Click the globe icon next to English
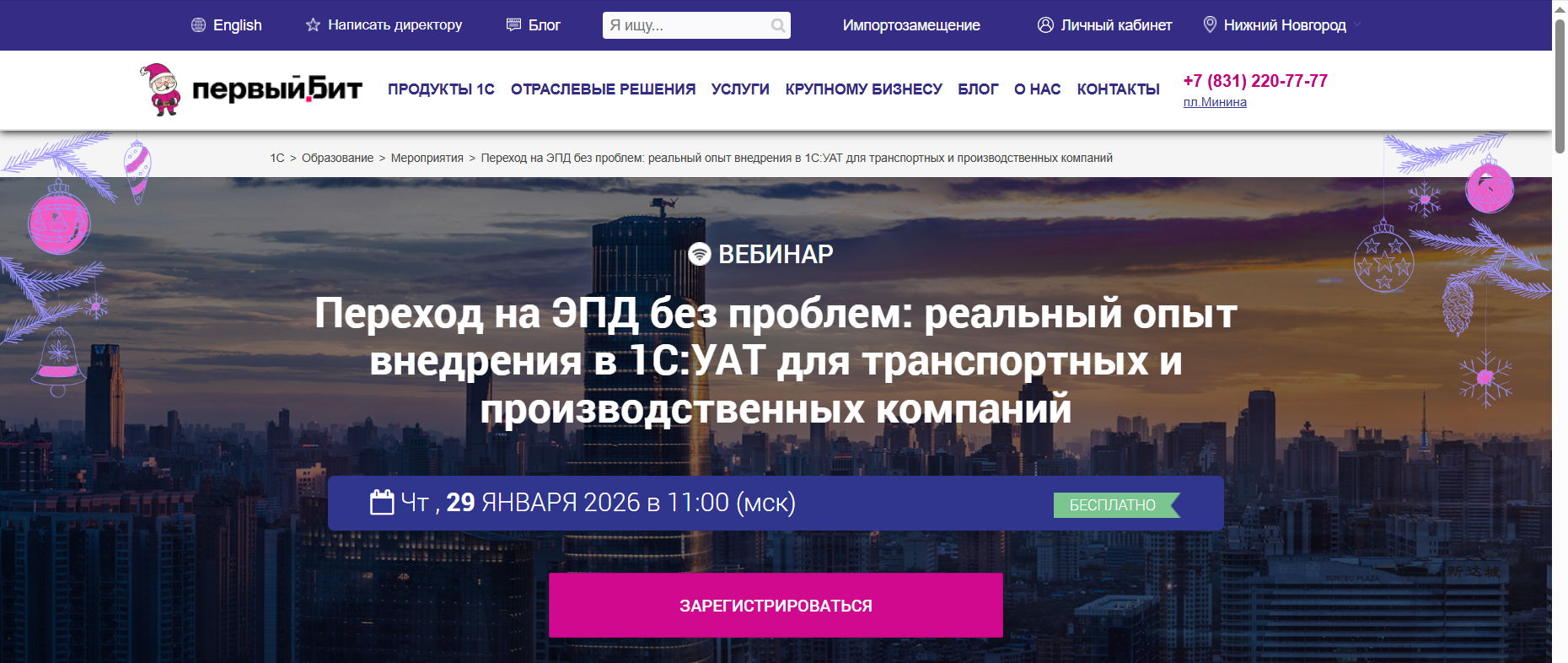The image size is (1568, 663). pos(199,25)
